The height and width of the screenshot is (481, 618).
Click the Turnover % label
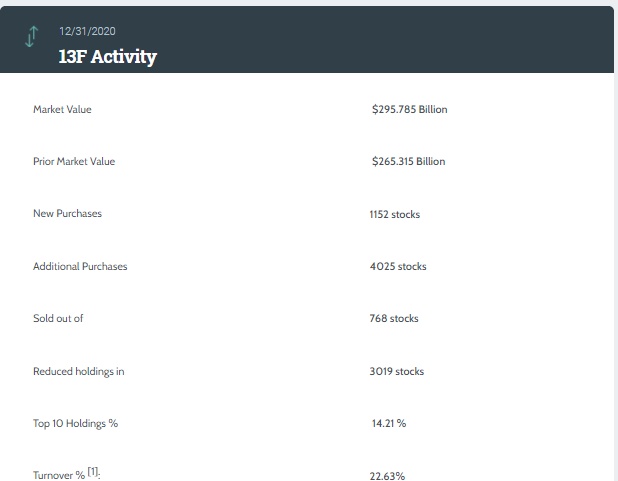59,475
